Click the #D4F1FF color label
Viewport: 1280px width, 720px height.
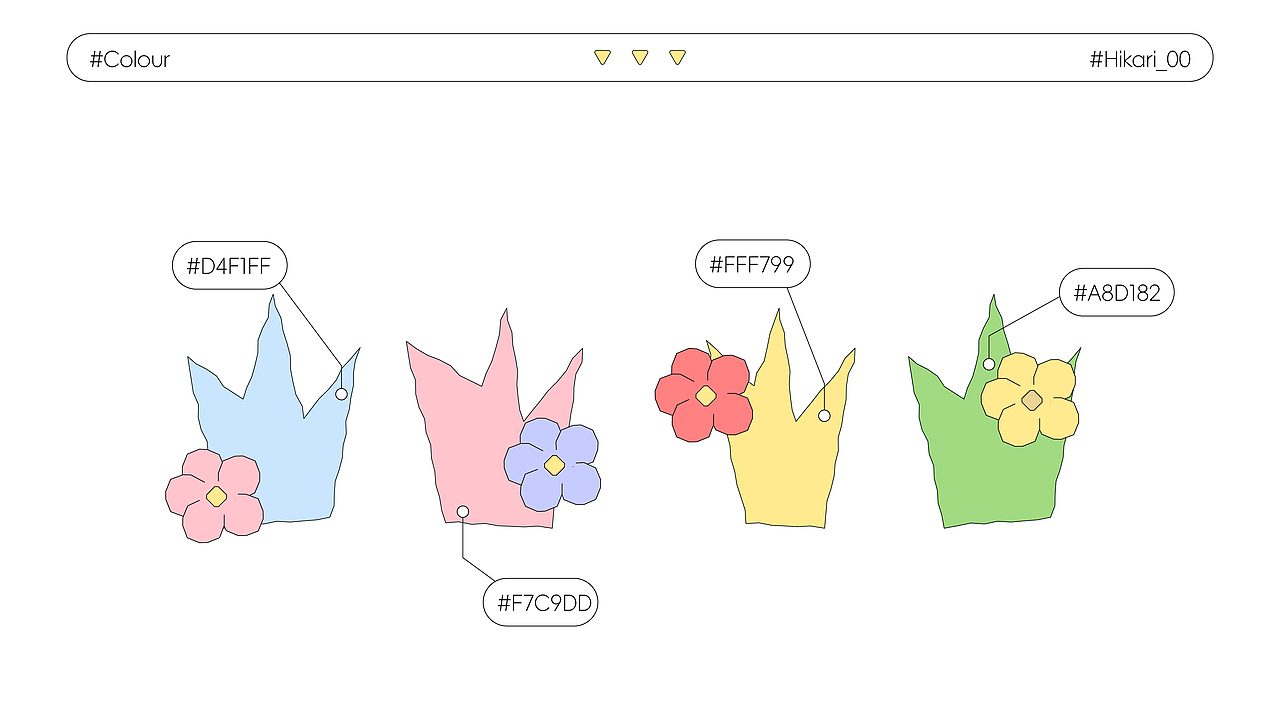point(230,266)
